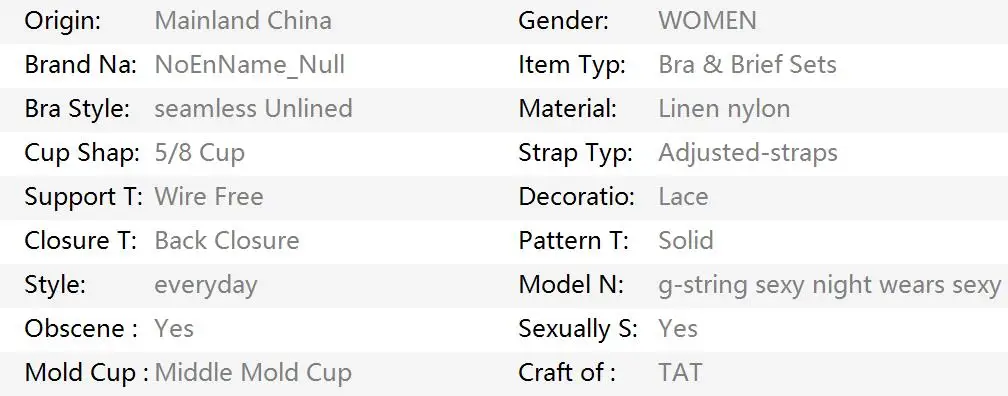Select the Brand Name value NoEnName_Null
1008x396 pixels.
pyautogui.click(x=249, y=64)
